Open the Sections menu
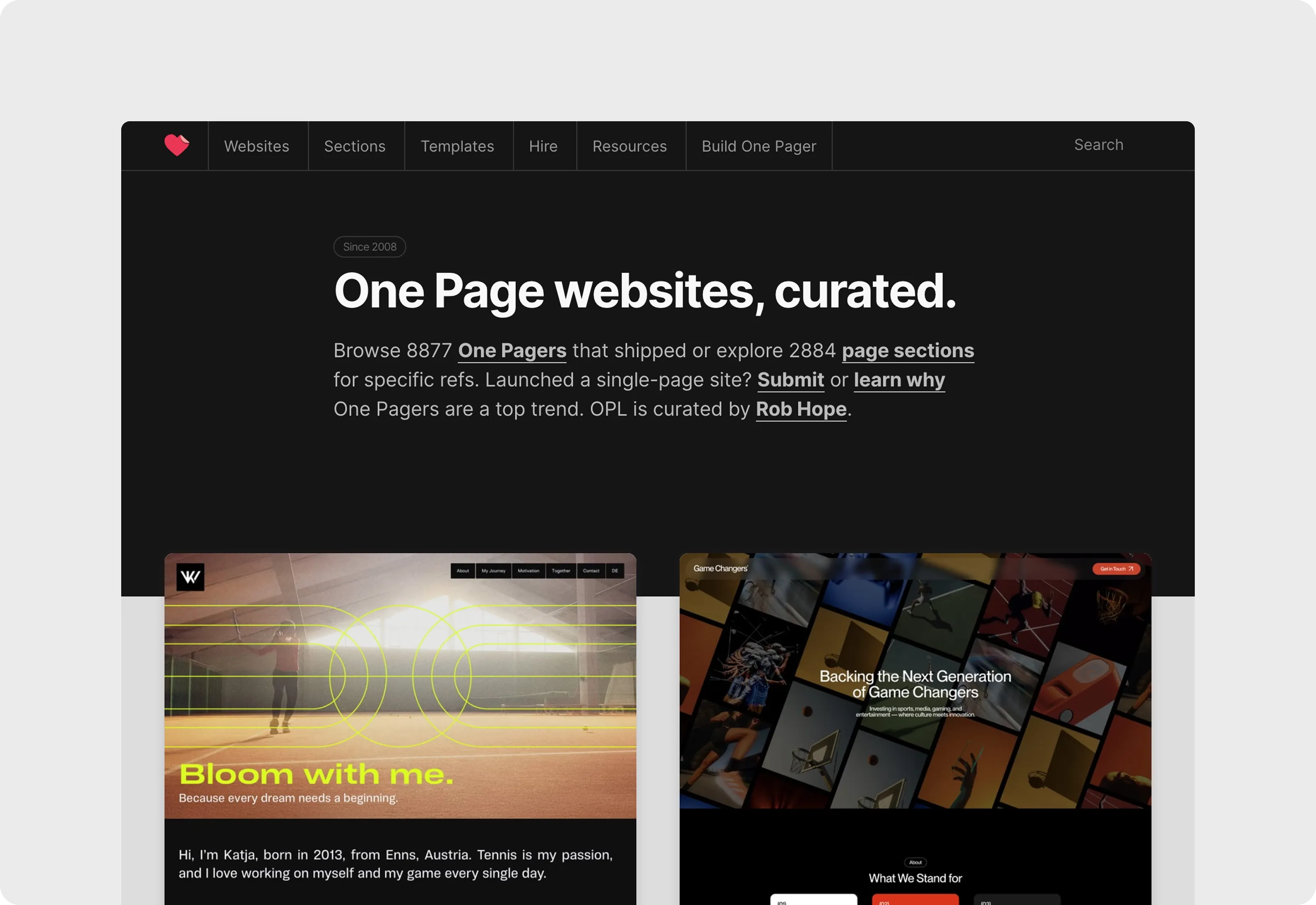The height and width of the screenshot is (905, 1316). point(355,146)
